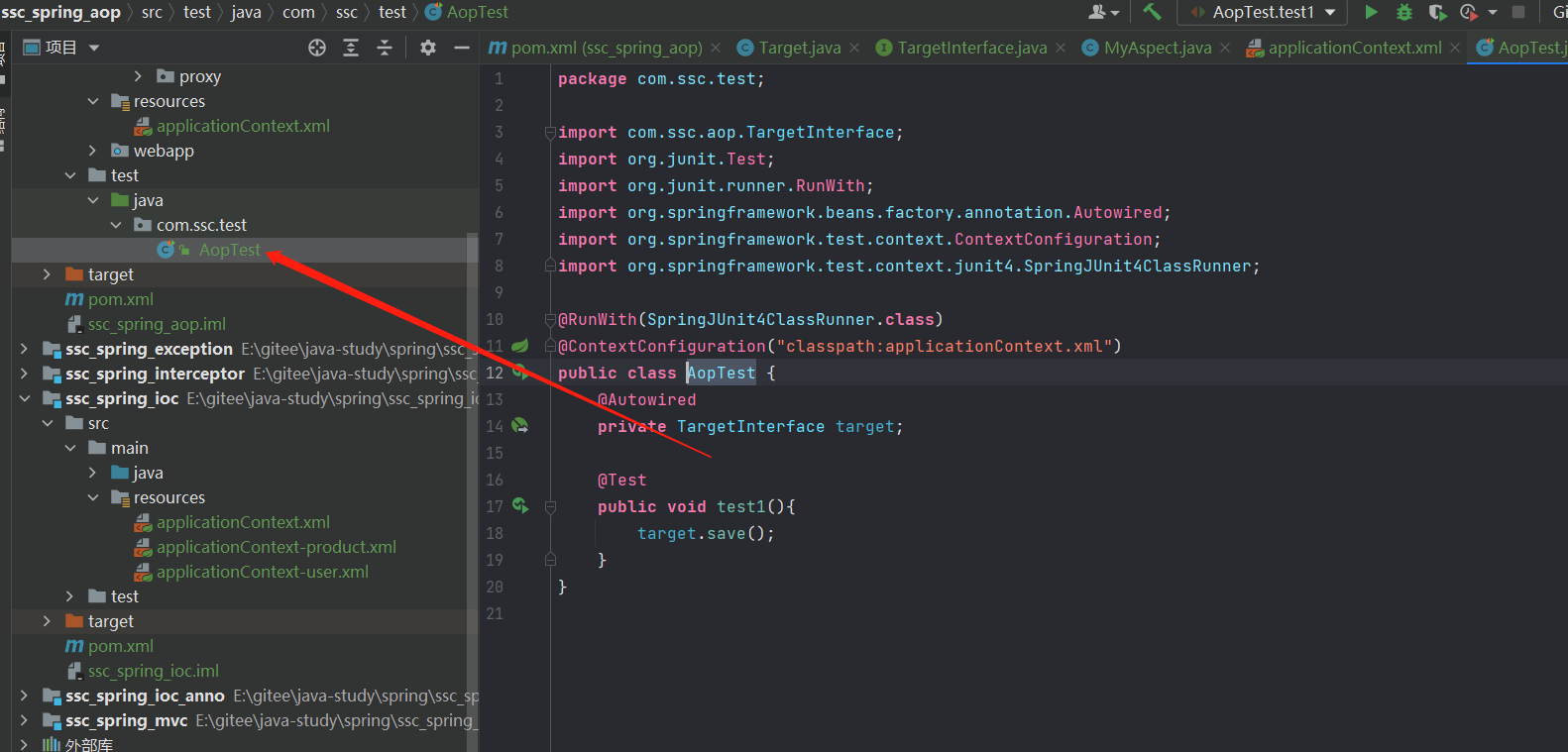Run with coverage shield icon
1568x752 pixels.
pyautogui.click(x=1437, y=12)
